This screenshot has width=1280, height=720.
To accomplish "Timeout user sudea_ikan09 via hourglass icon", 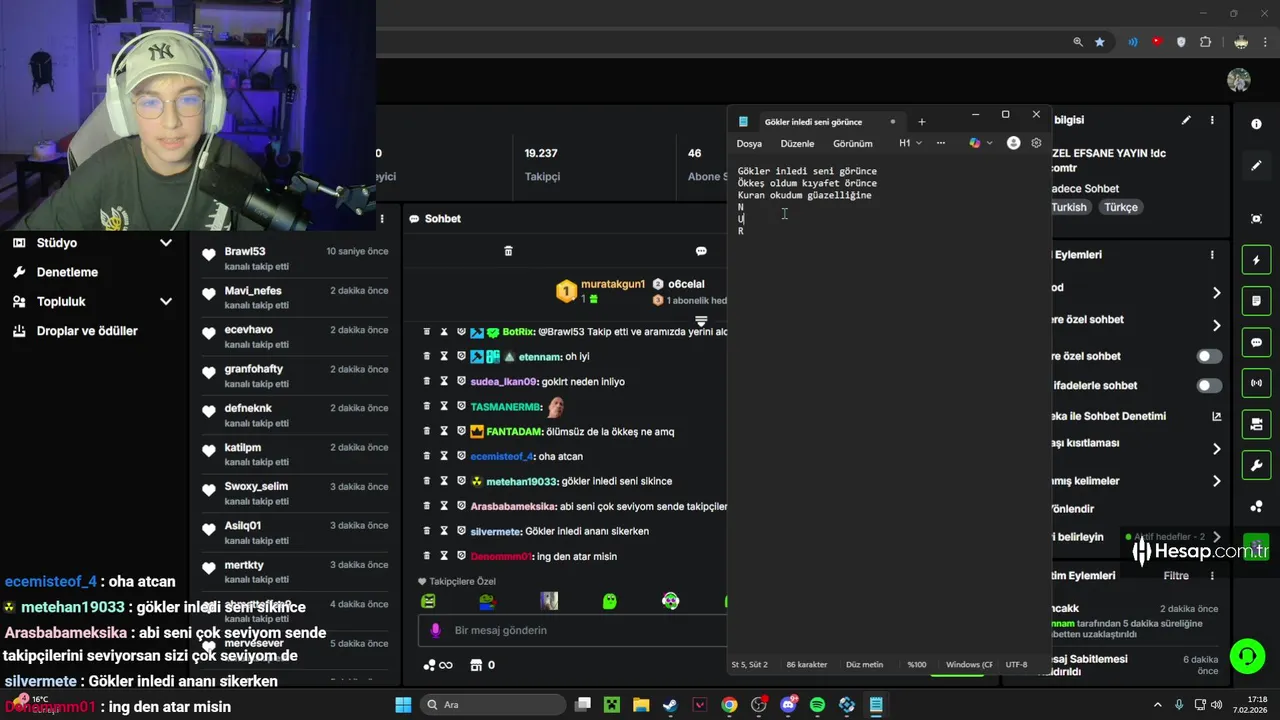I will (x=444, y=381).
